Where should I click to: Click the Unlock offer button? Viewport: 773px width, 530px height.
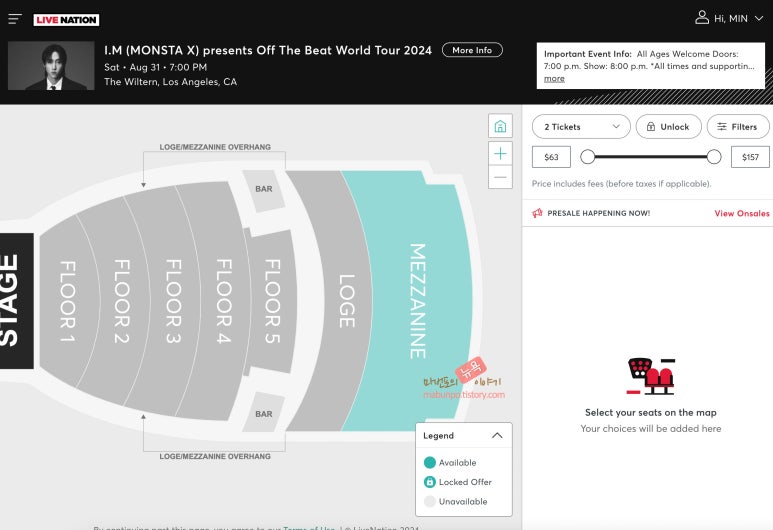(x=668, y=127)
